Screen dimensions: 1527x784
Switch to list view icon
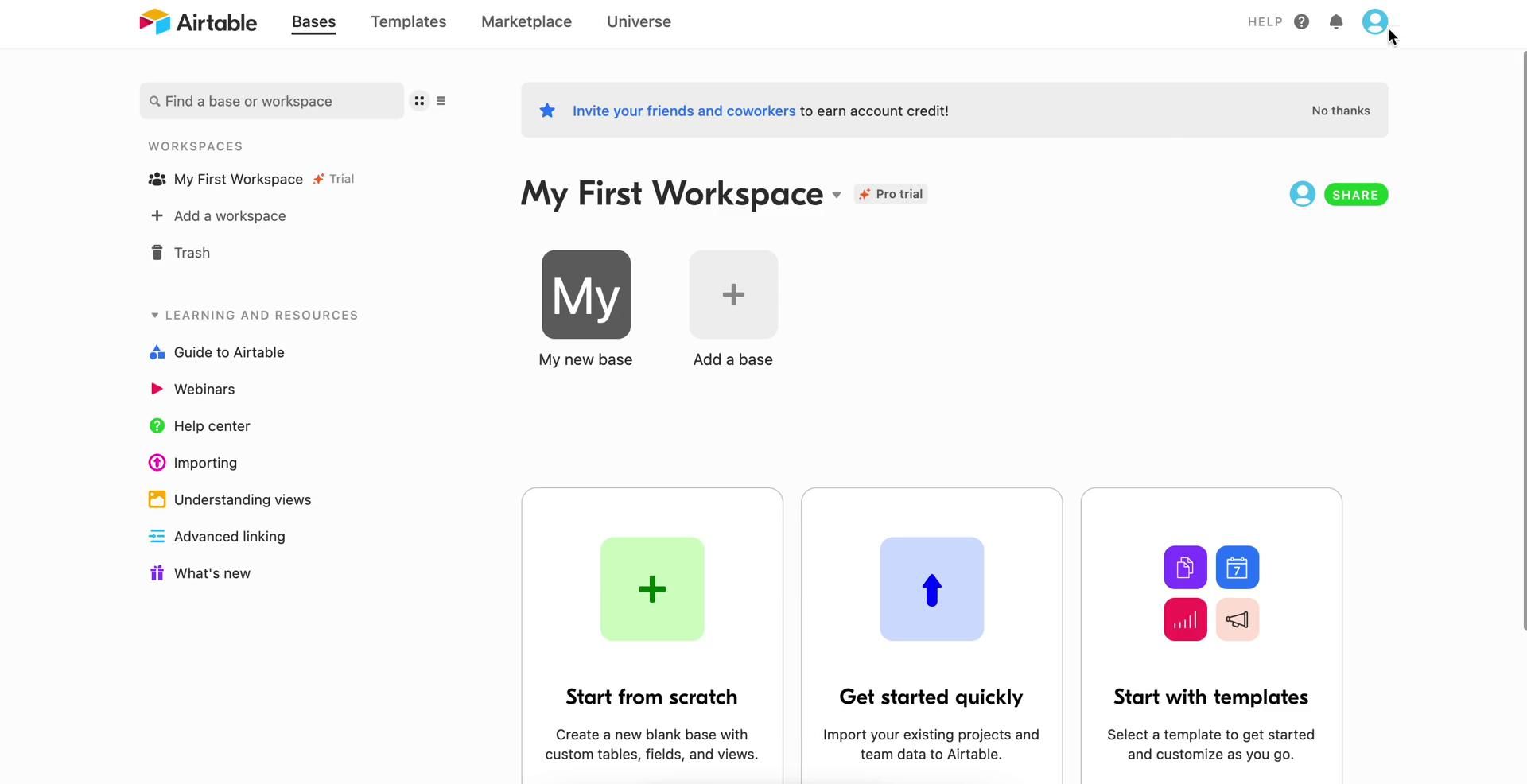[x=441, y=101]
